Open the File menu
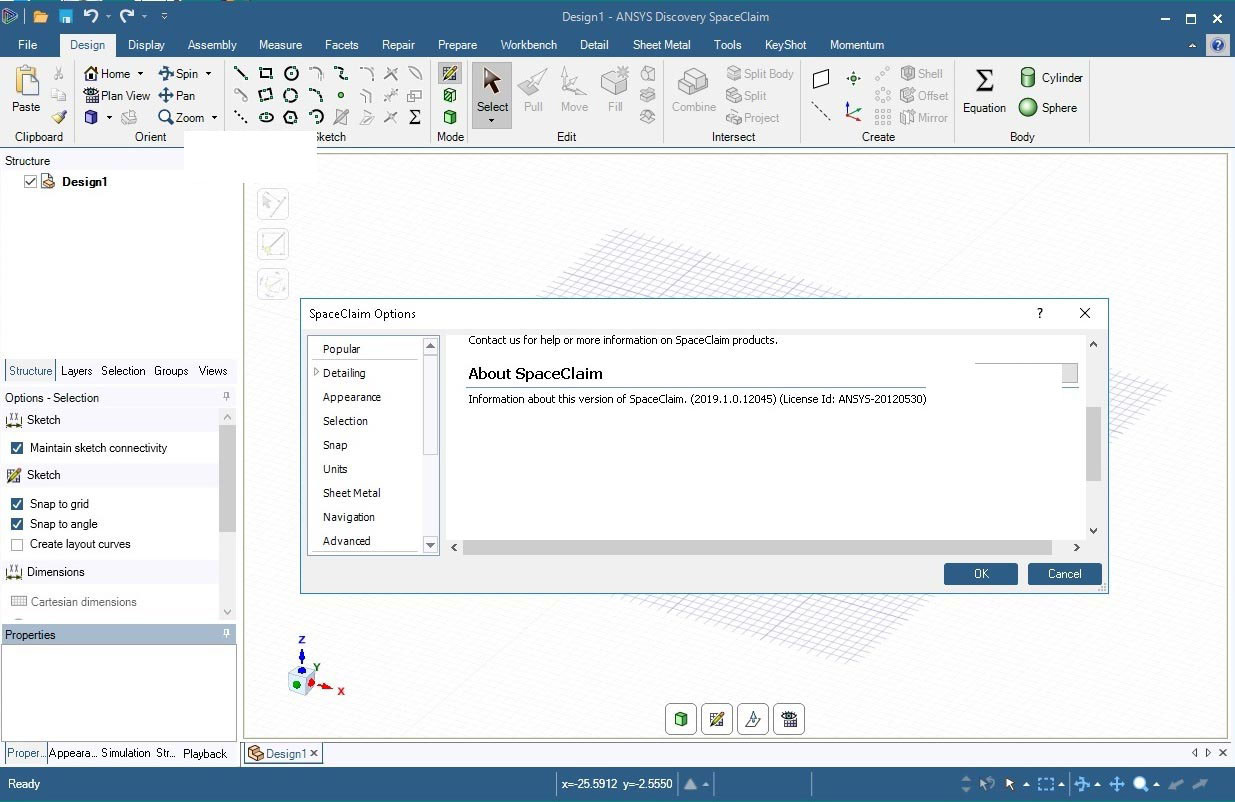The image size is (1235, 802). pyautogui.click(x=28, y=45)
